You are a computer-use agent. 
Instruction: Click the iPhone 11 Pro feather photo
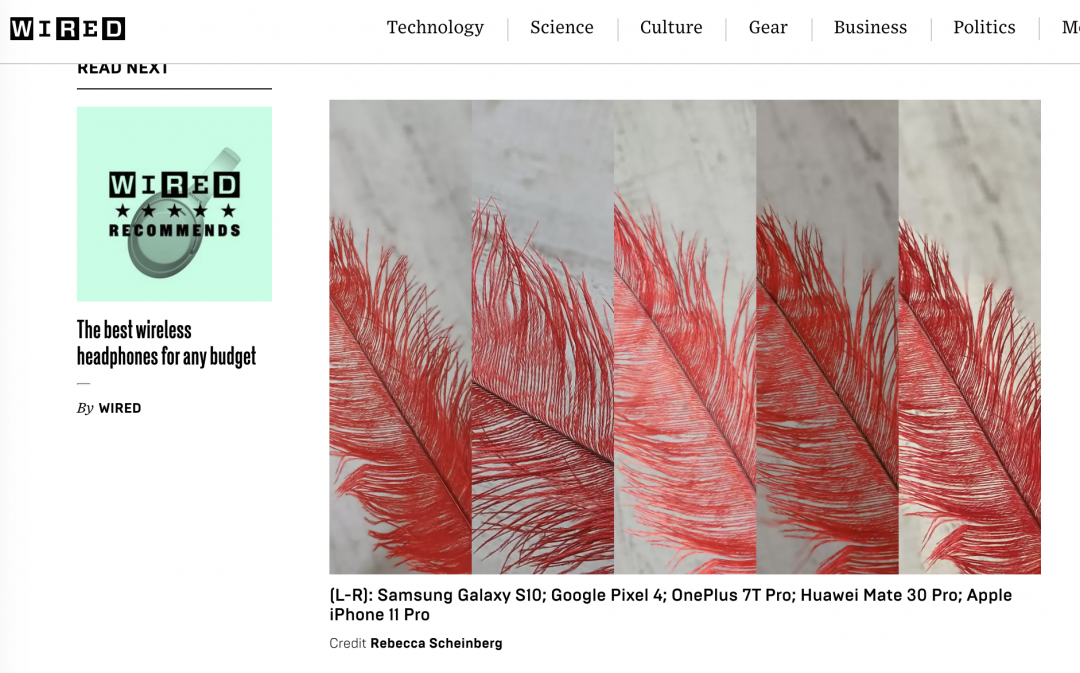tap(970, 337)
